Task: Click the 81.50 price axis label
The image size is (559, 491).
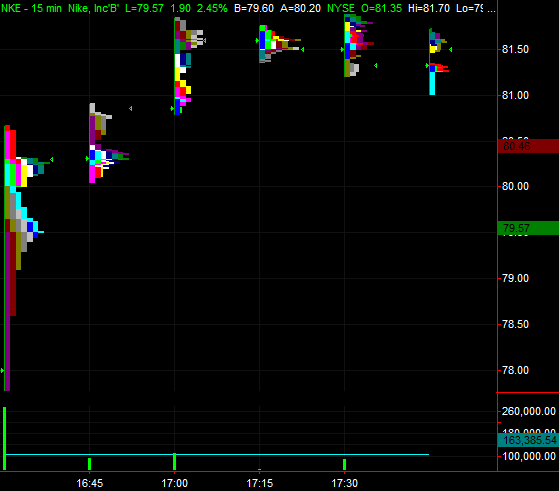Action: [515, 50]
